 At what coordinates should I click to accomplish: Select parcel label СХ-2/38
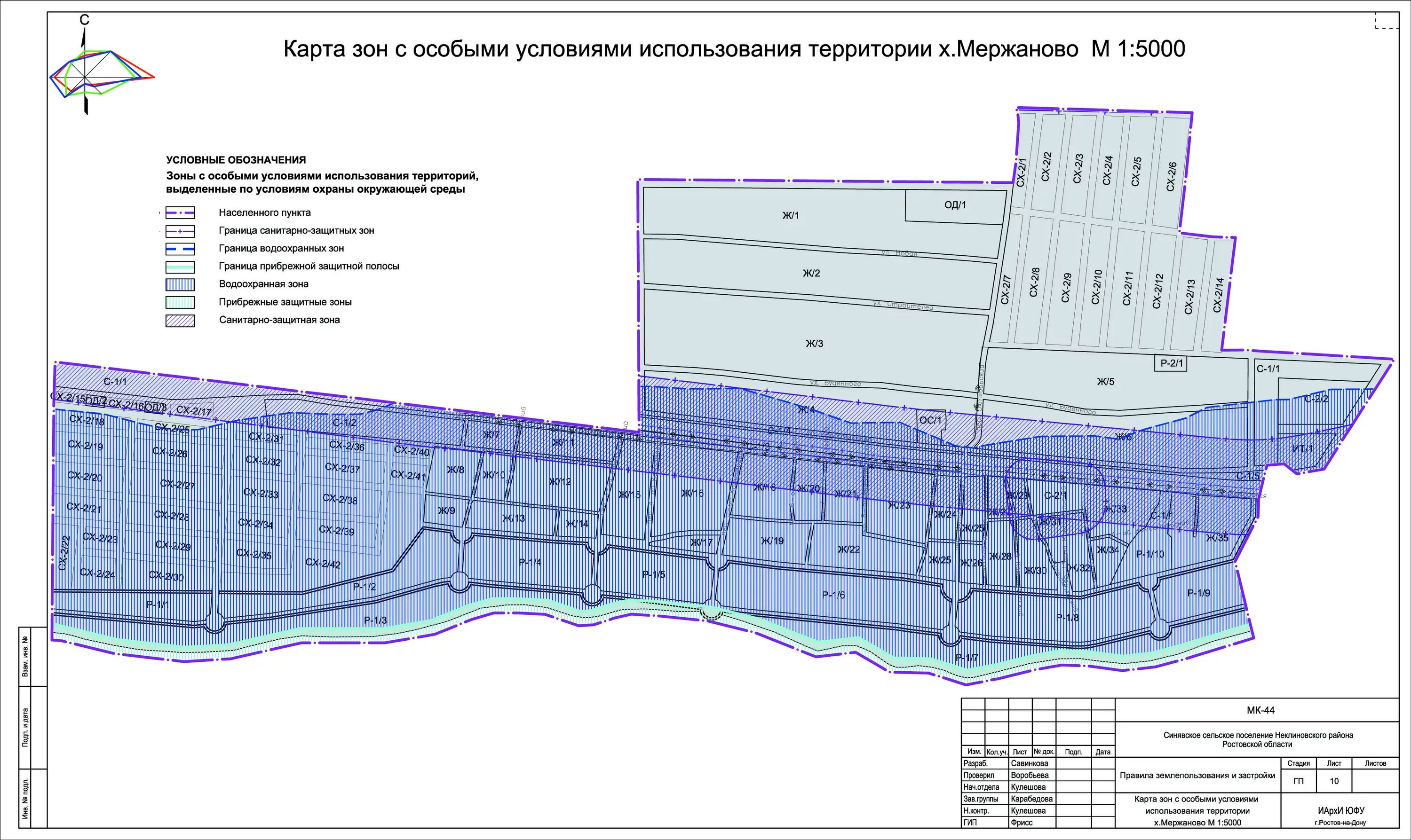340,499
